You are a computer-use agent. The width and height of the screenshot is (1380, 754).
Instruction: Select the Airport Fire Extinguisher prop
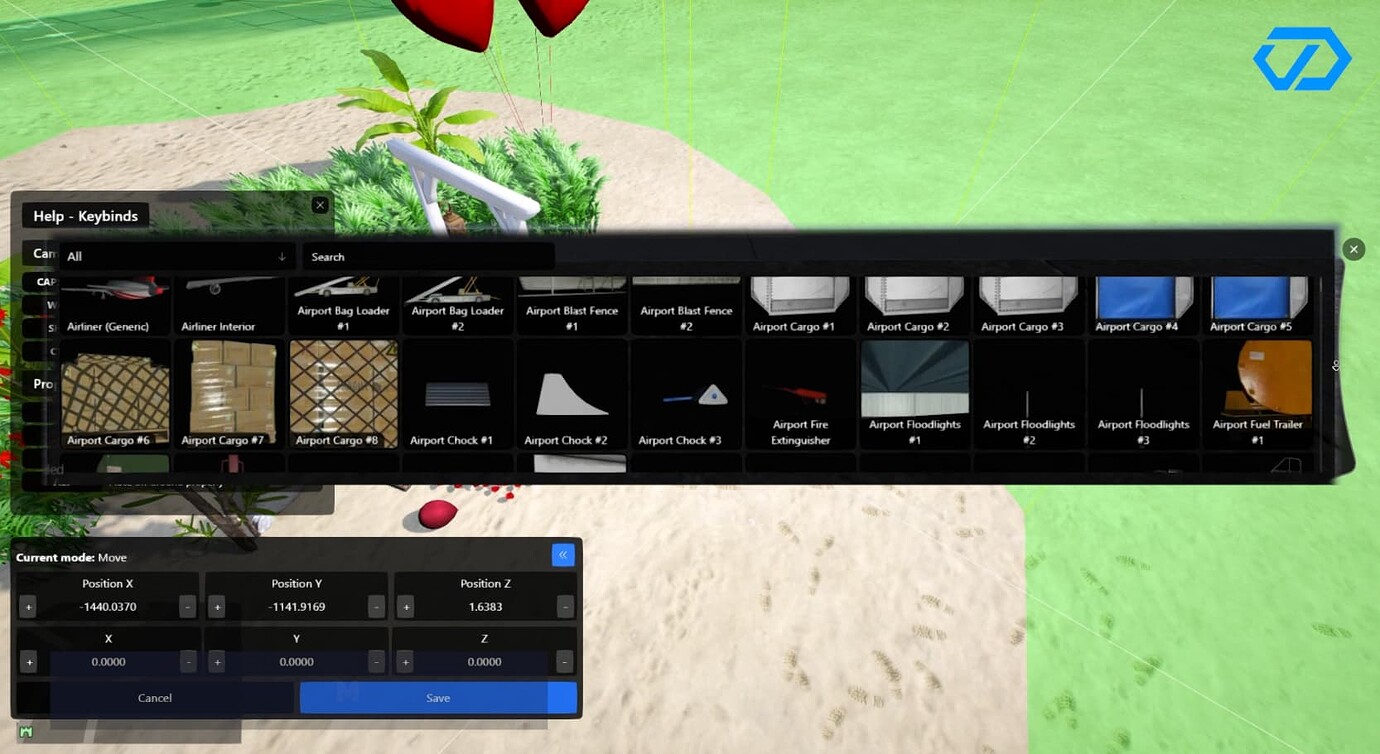800,392
